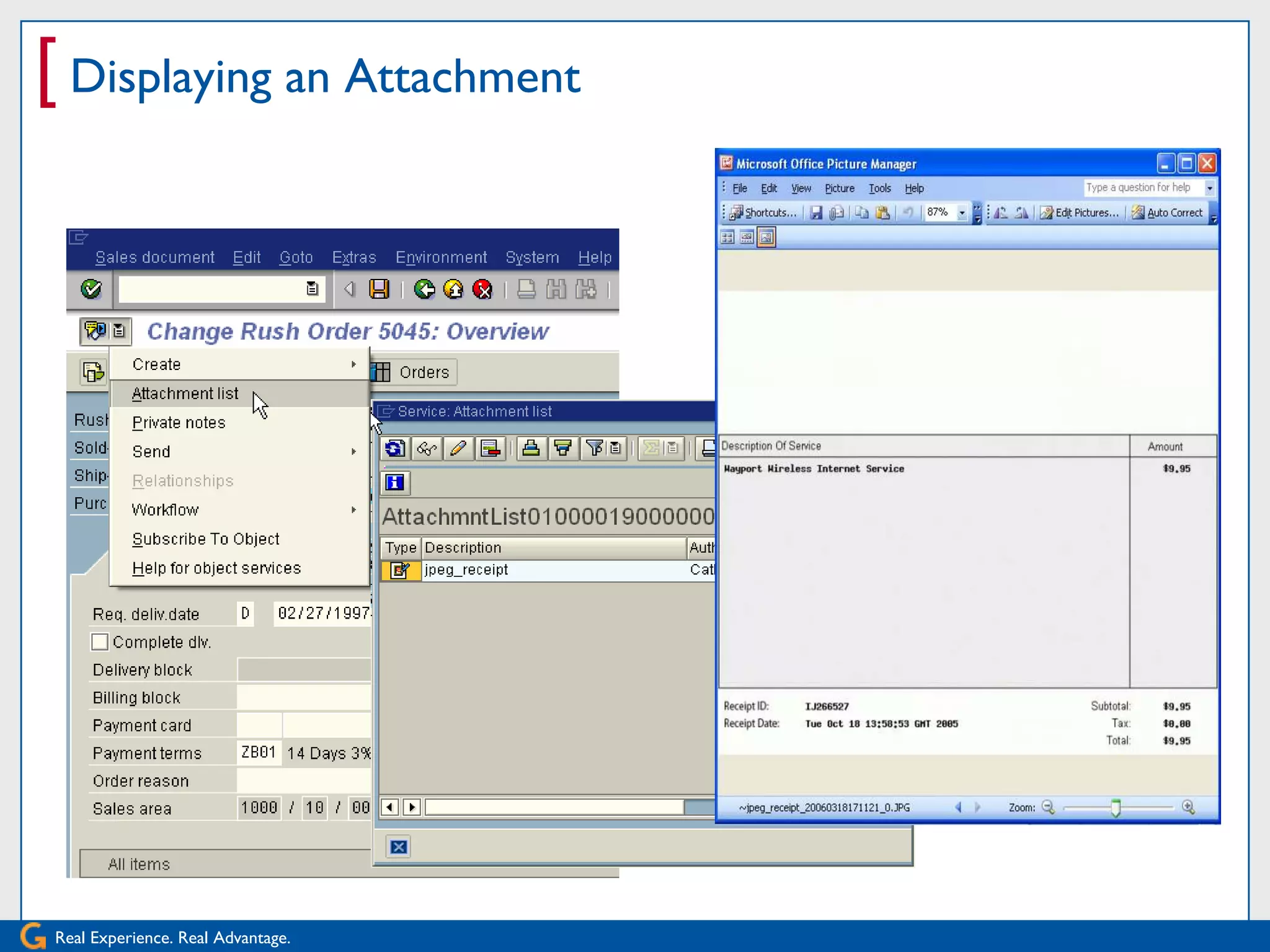This screenshot has width=1270, height=952.
Task: Click the Refresh icon in Attachment list toolbar
Action: [395, 448]
